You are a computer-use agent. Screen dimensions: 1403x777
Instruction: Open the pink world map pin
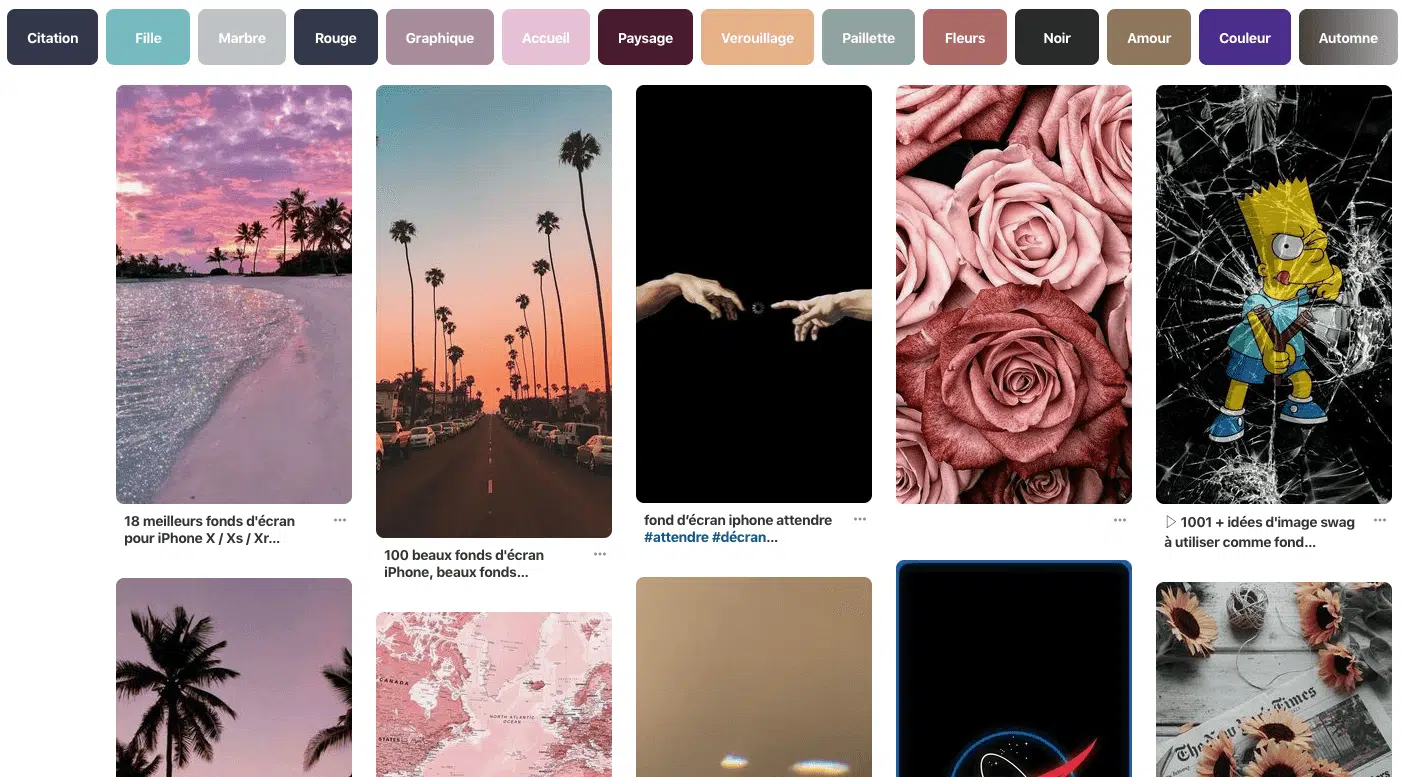(x=494, y=694)
